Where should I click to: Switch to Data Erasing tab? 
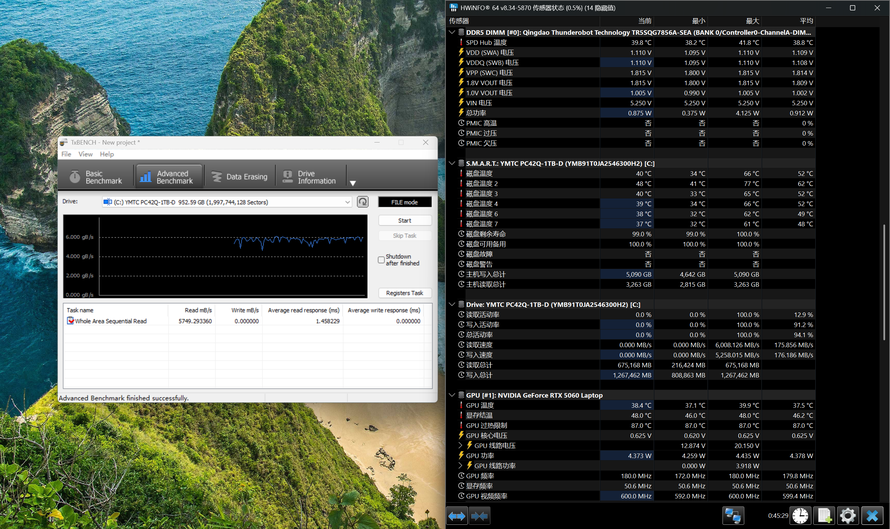[x=240, y=177]
